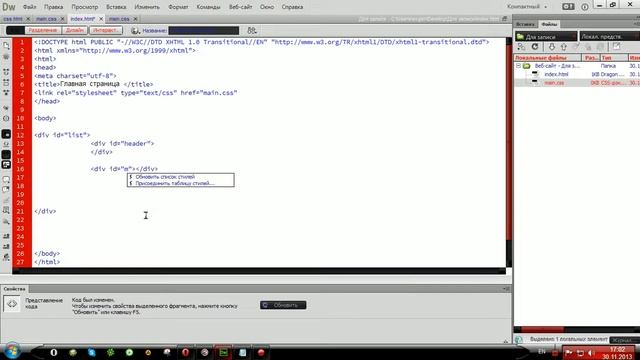Switch to Разделение split view
Screen dimensions: 640x360
pos(43,30)
